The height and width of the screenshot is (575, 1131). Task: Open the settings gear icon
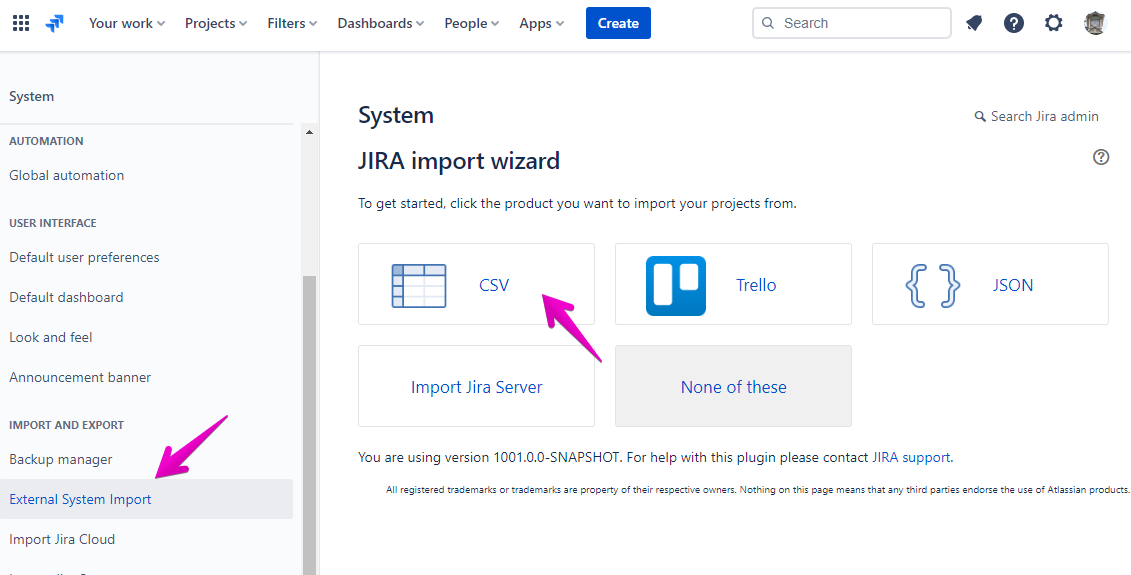(1054, 23)
